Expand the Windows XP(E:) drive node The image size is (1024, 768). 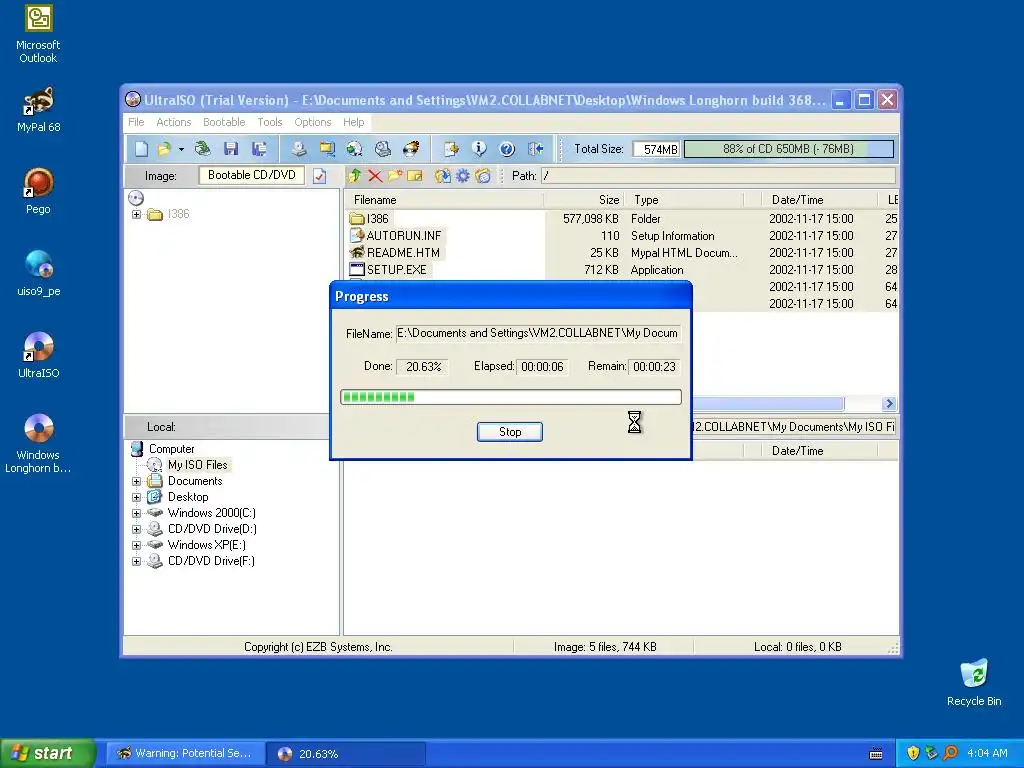tap(136, 545)
